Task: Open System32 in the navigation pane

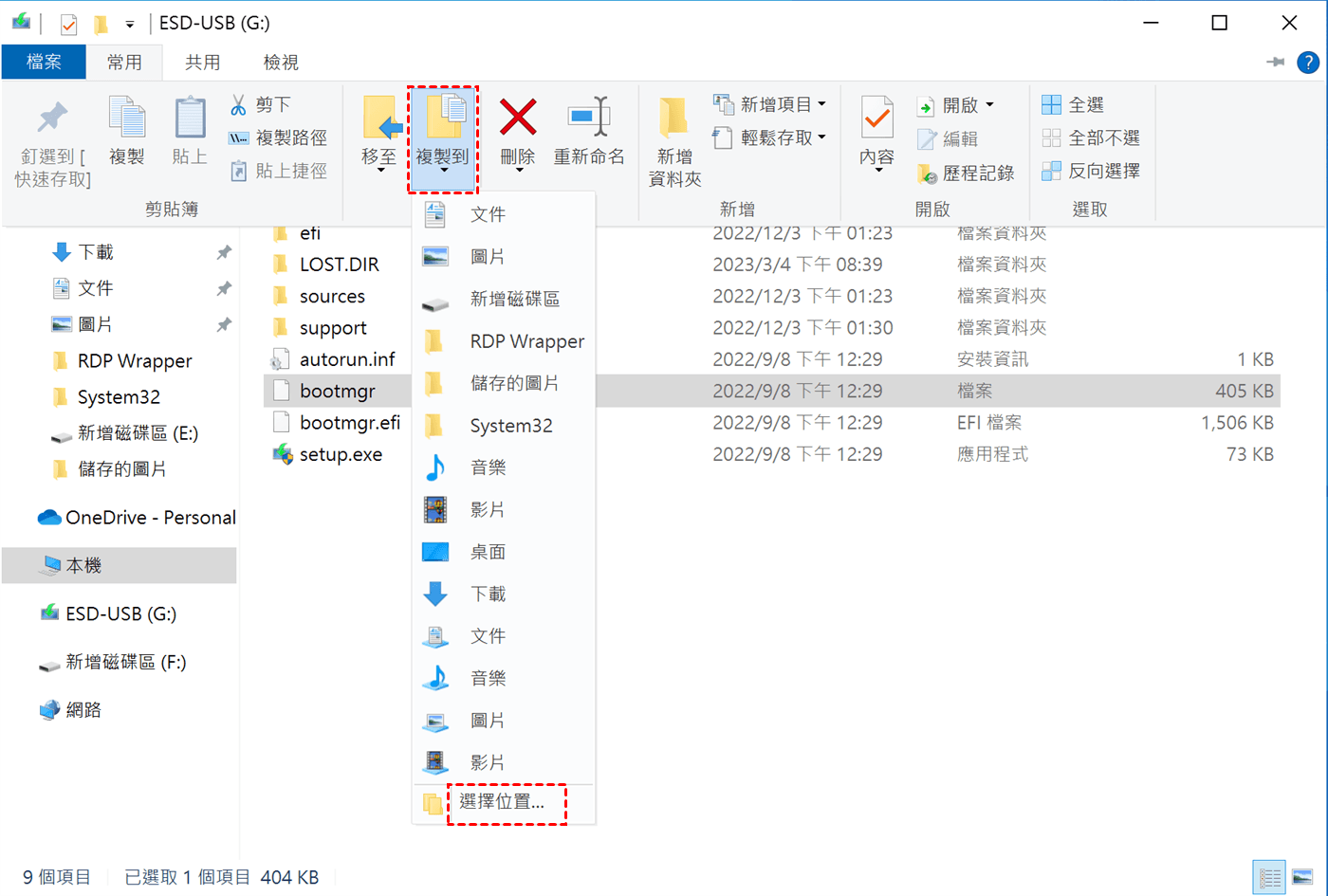Action: pos(105,397)
